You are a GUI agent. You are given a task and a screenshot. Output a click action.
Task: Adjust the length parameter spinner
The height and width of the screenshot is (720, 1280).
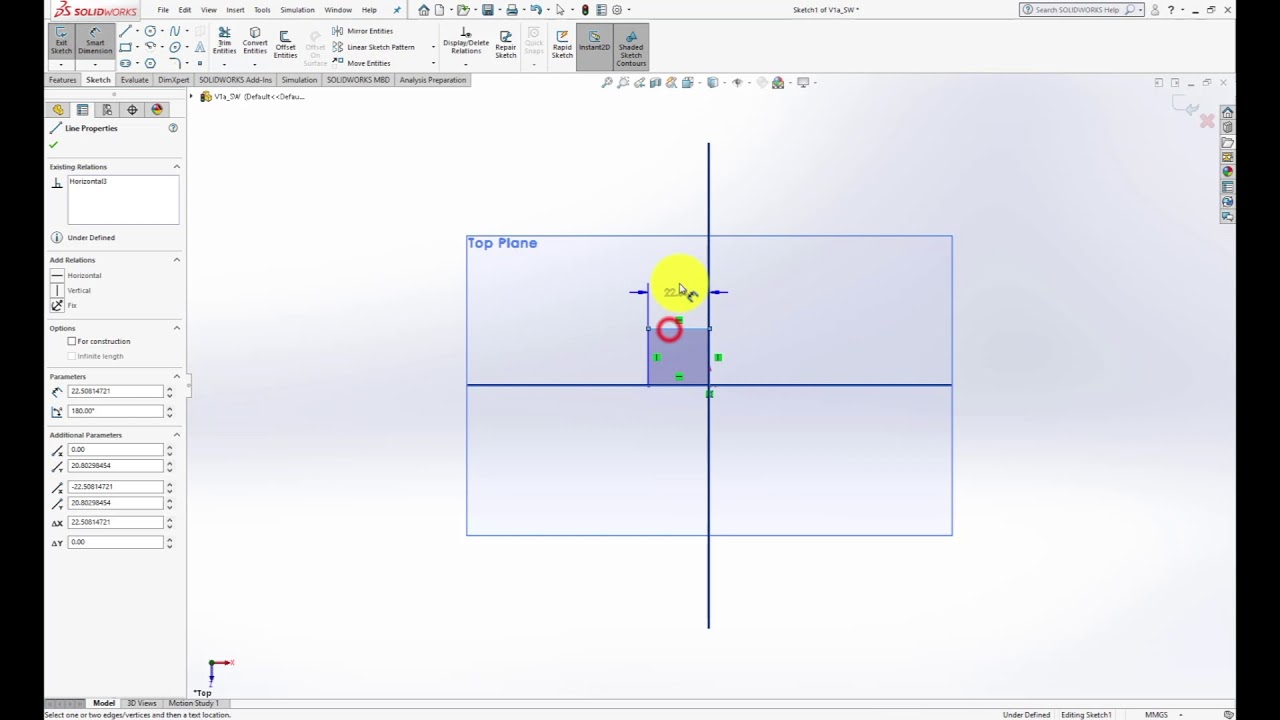tap(169, 391)
